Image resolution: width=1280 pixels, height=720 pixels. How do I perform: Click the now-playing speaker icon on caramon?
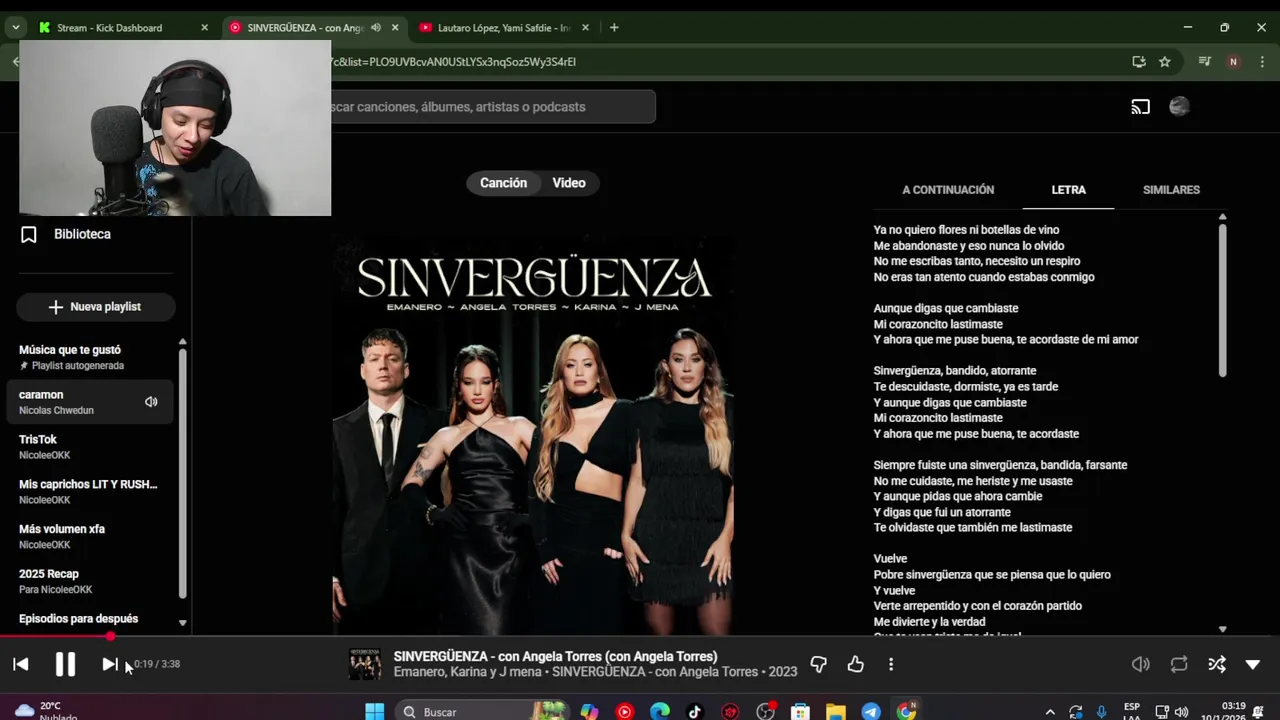tap(151, 402)
